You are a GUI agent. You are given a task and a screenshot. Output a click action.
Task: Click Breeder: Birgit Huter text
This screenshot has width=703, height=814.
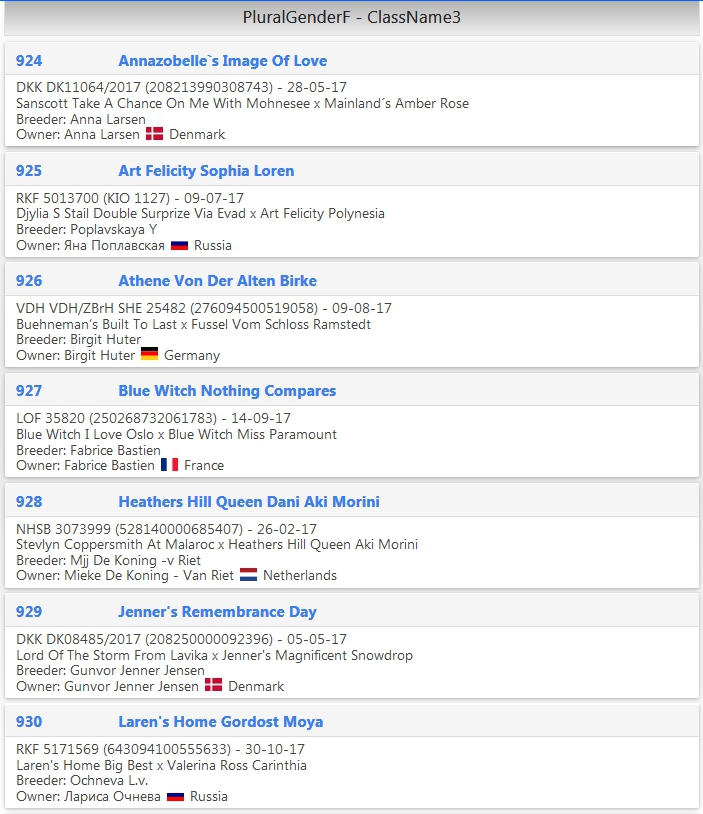point(78,340)
